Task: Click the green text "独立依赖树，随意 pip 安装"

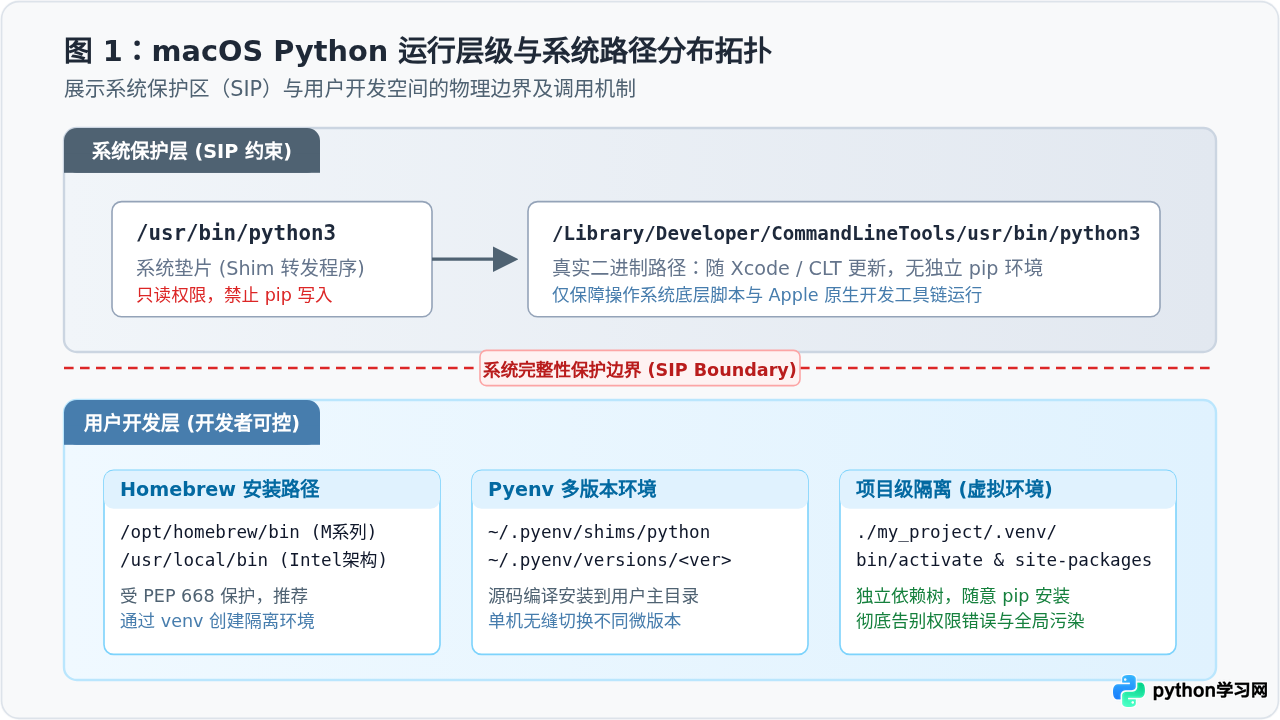Action: coord(963,596)
